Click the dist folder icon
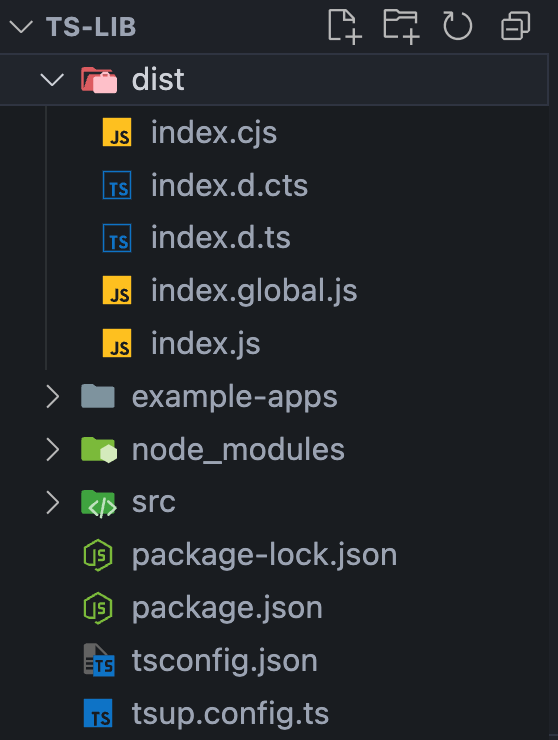Image resolution: width=558 pixels, height=740 pixels. 99,80
